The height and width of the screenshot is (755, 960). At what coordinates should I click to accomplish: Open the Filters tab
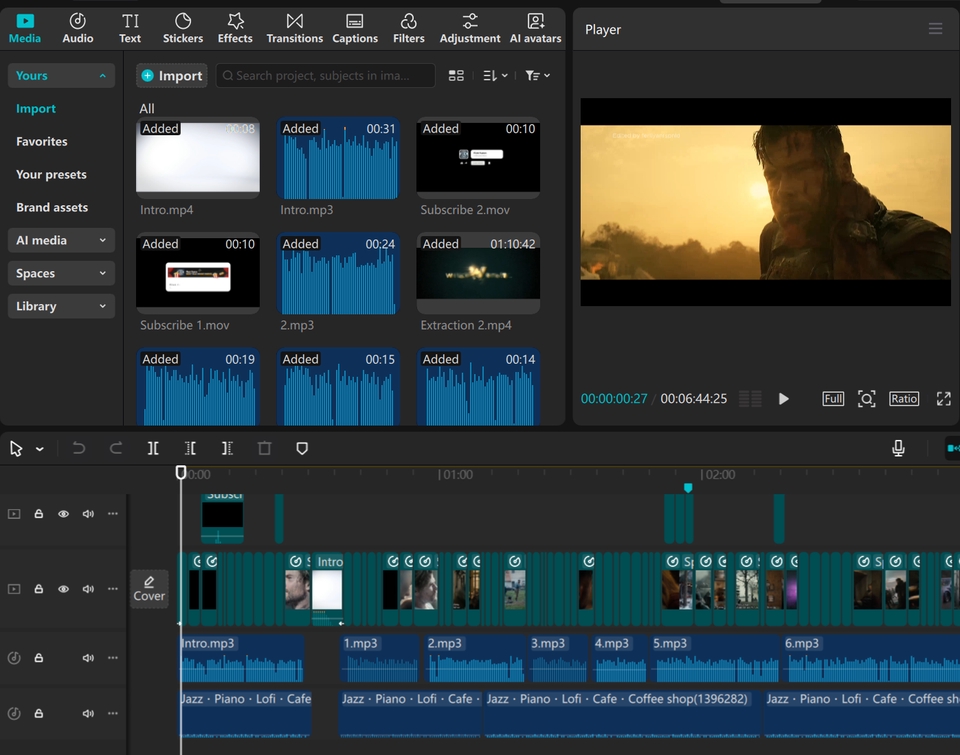coord(408,28)
